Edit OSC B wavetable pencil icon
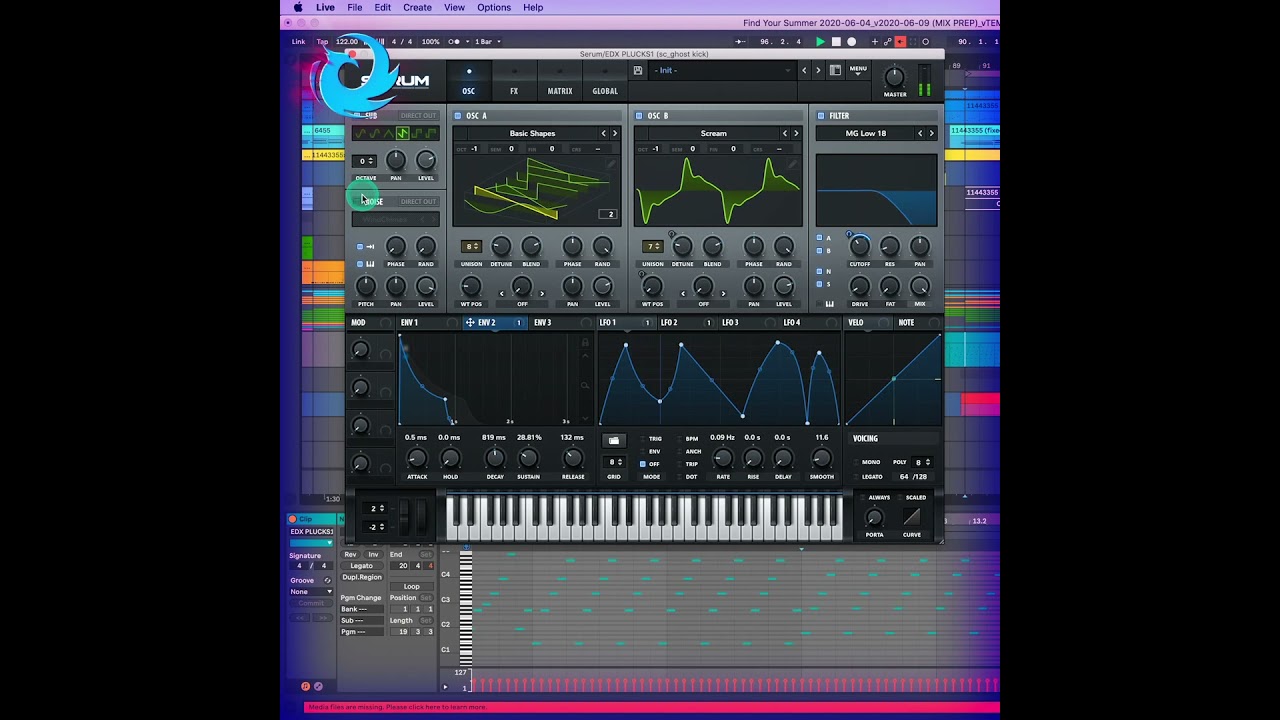This screenshot has height=720, width=1280. click(x=793, y=165)
